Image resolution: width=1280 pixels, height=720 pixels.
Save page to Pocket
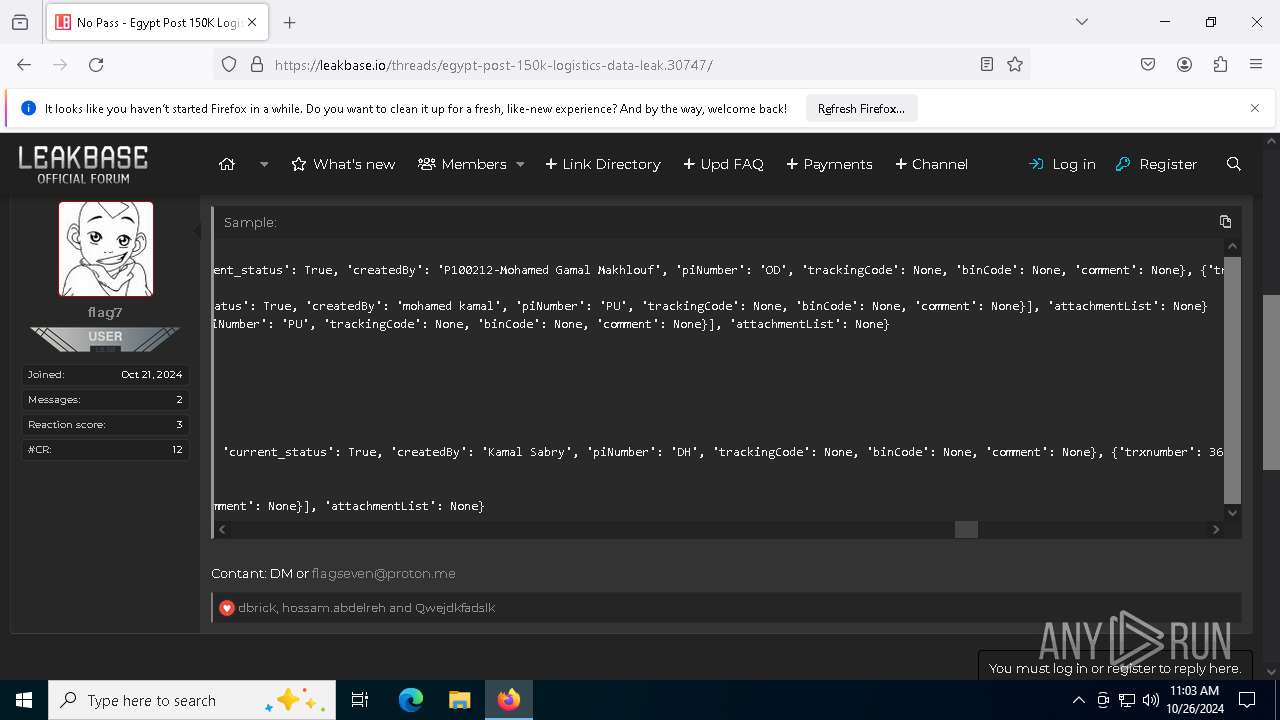(x=1148, y=64)
